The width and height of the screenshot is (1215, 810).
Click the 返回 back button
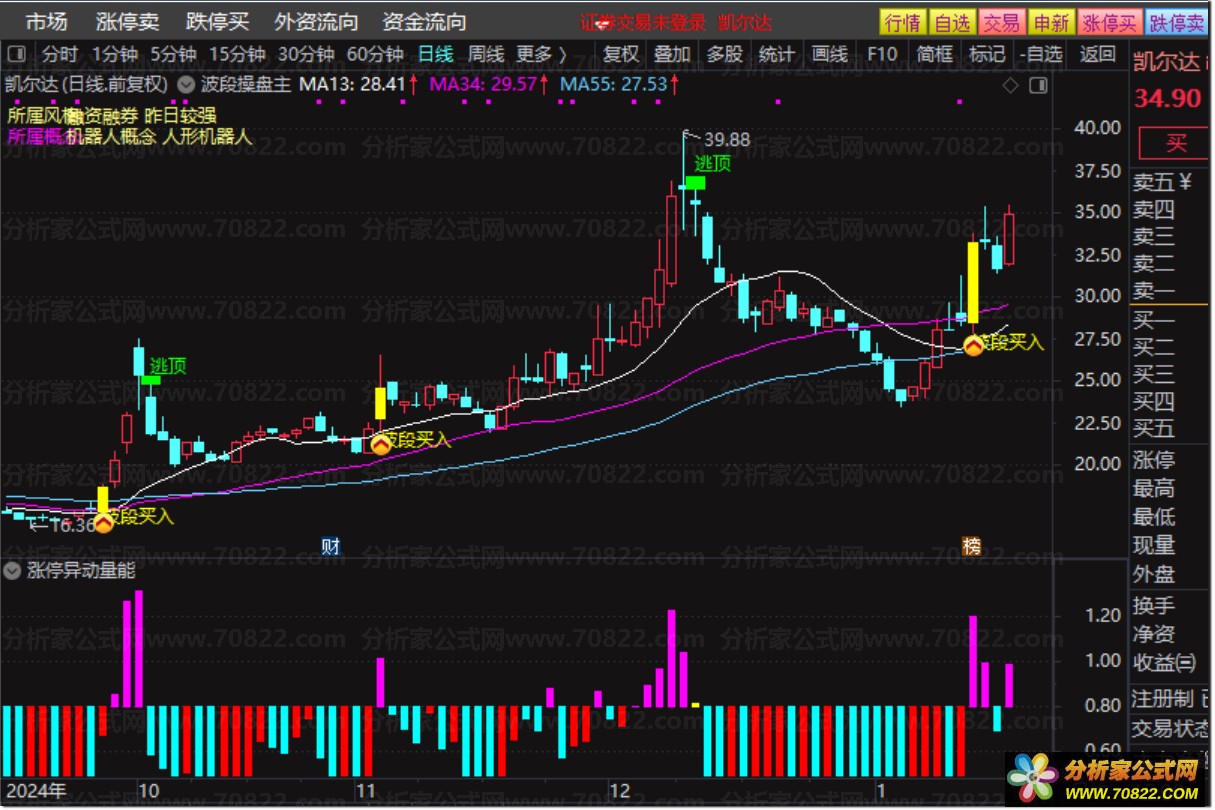[x=1097, y=54]
